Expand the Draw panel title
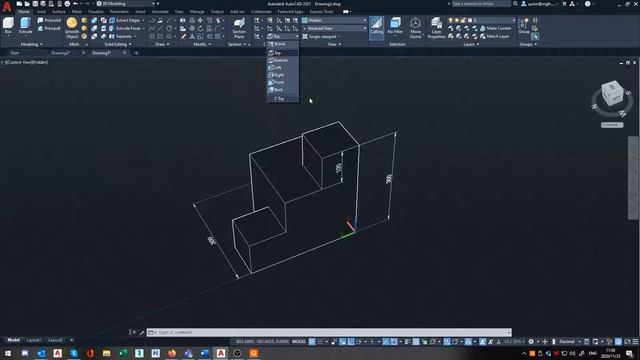This screenshot has height=360, width=640. 162,44
